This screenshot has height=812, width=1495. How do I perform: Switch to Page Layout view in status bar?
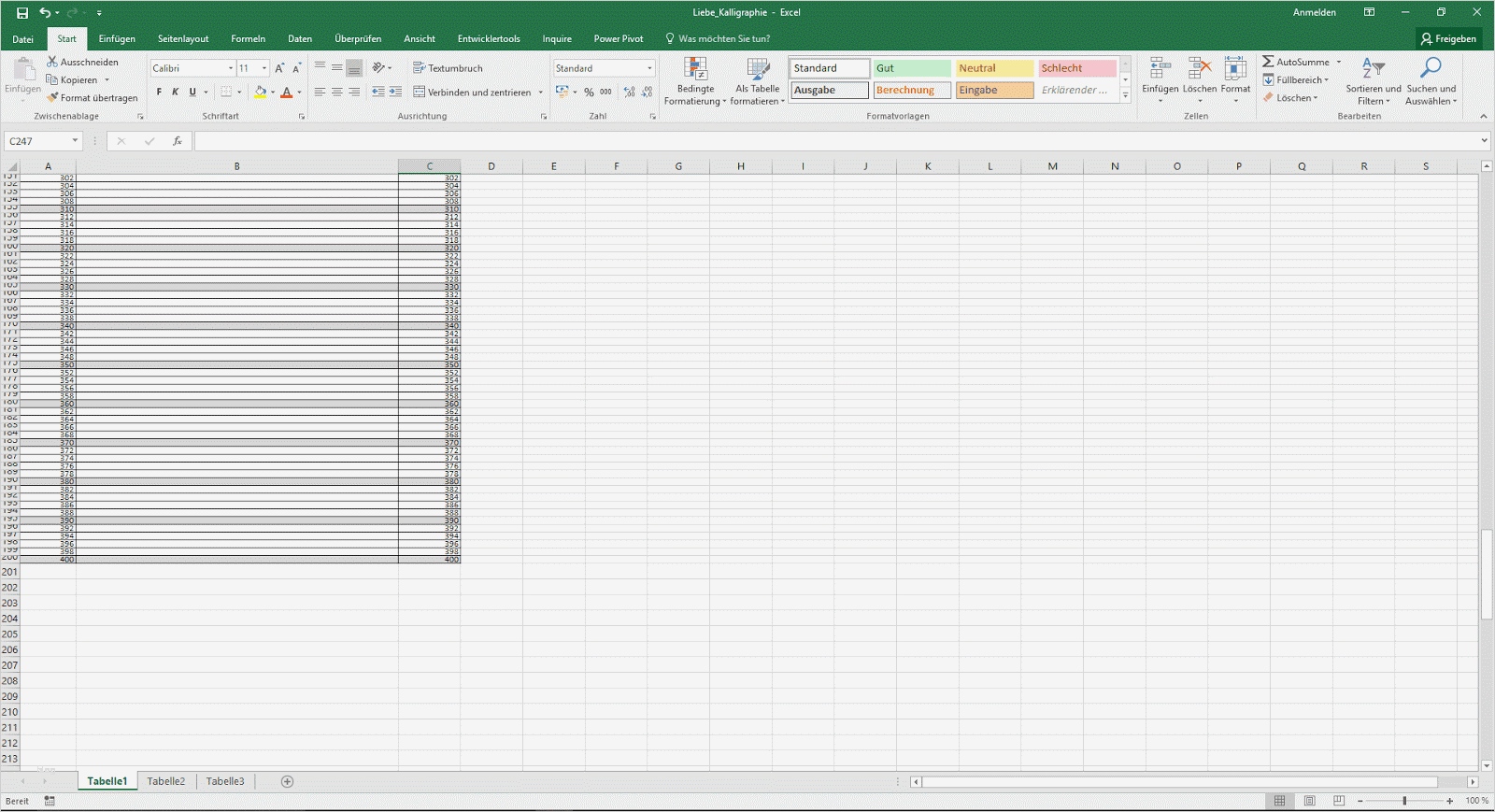1310,801
